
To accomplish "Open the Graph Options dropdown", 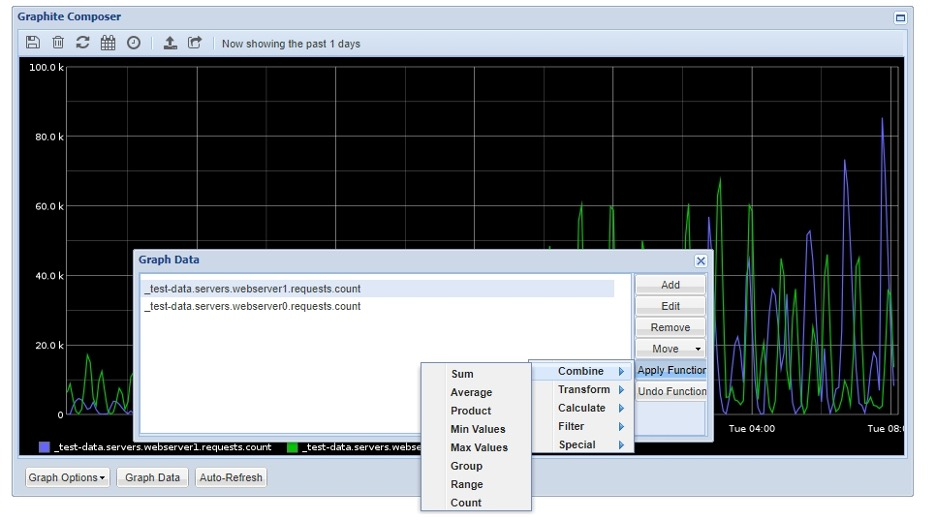I will click(x=68, y=478).
